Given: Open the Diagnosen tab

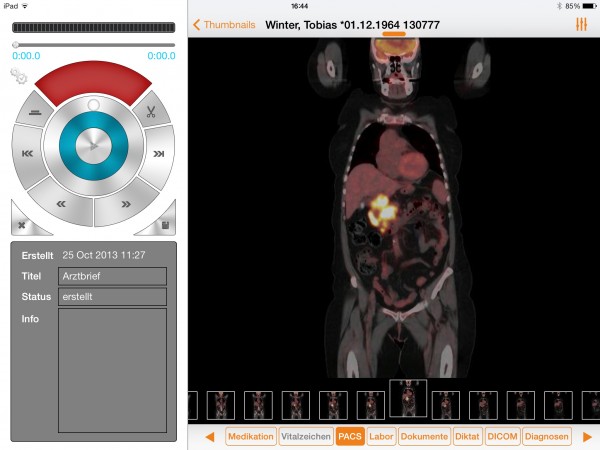Looking at the screenshot, I should [x=547, y=437].
